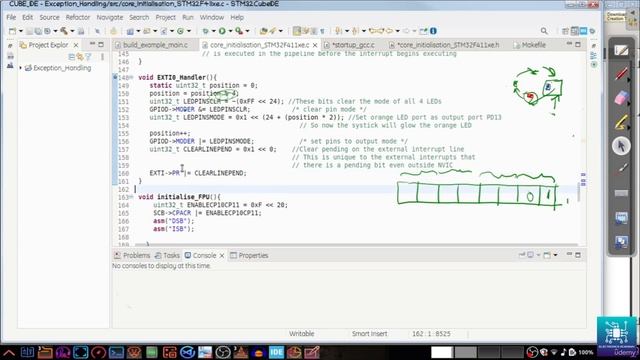Open the Refactor menu

click(x=78, y=18)
